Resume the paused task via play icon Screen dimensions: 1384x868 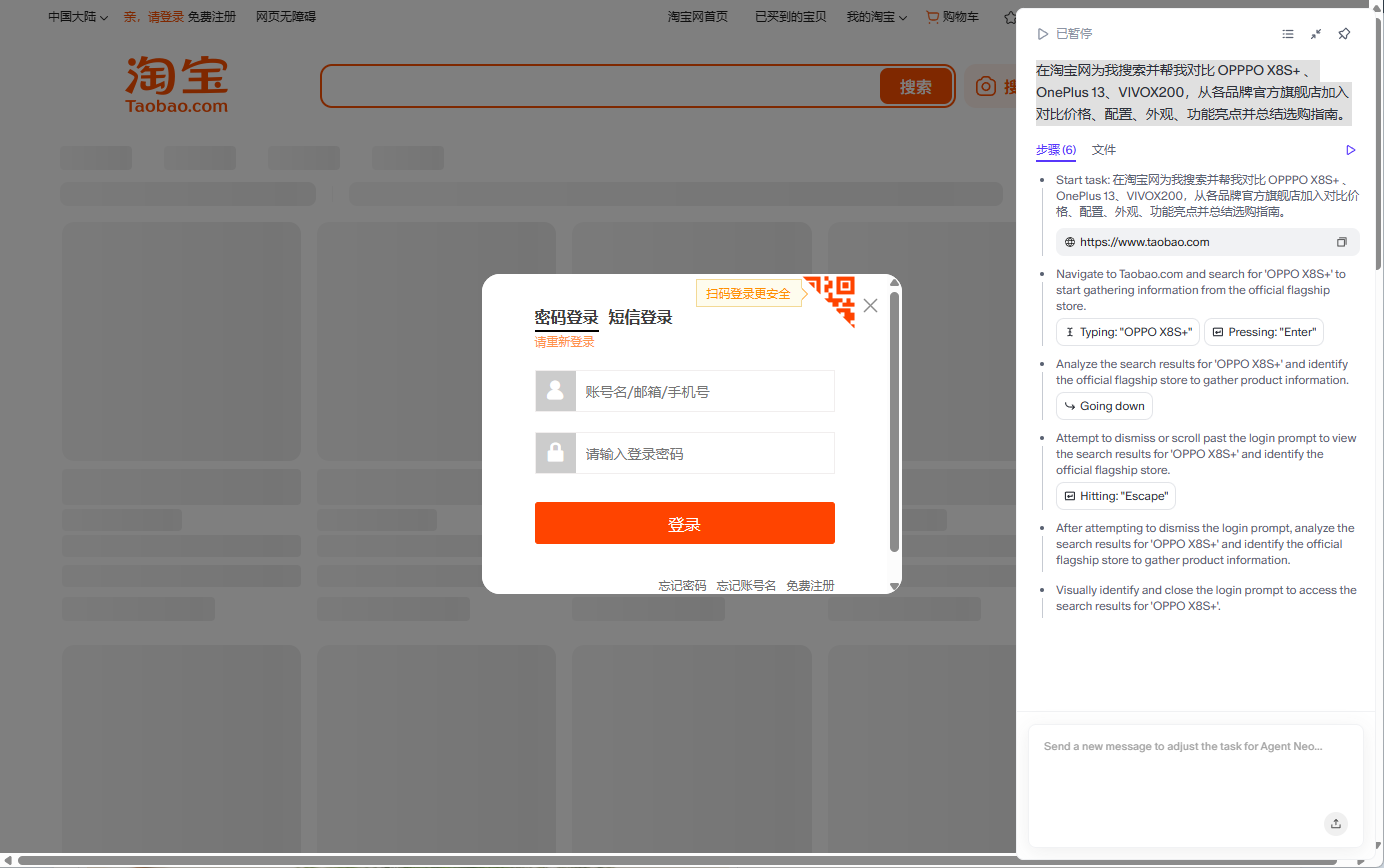click(x=1043, y=34)
